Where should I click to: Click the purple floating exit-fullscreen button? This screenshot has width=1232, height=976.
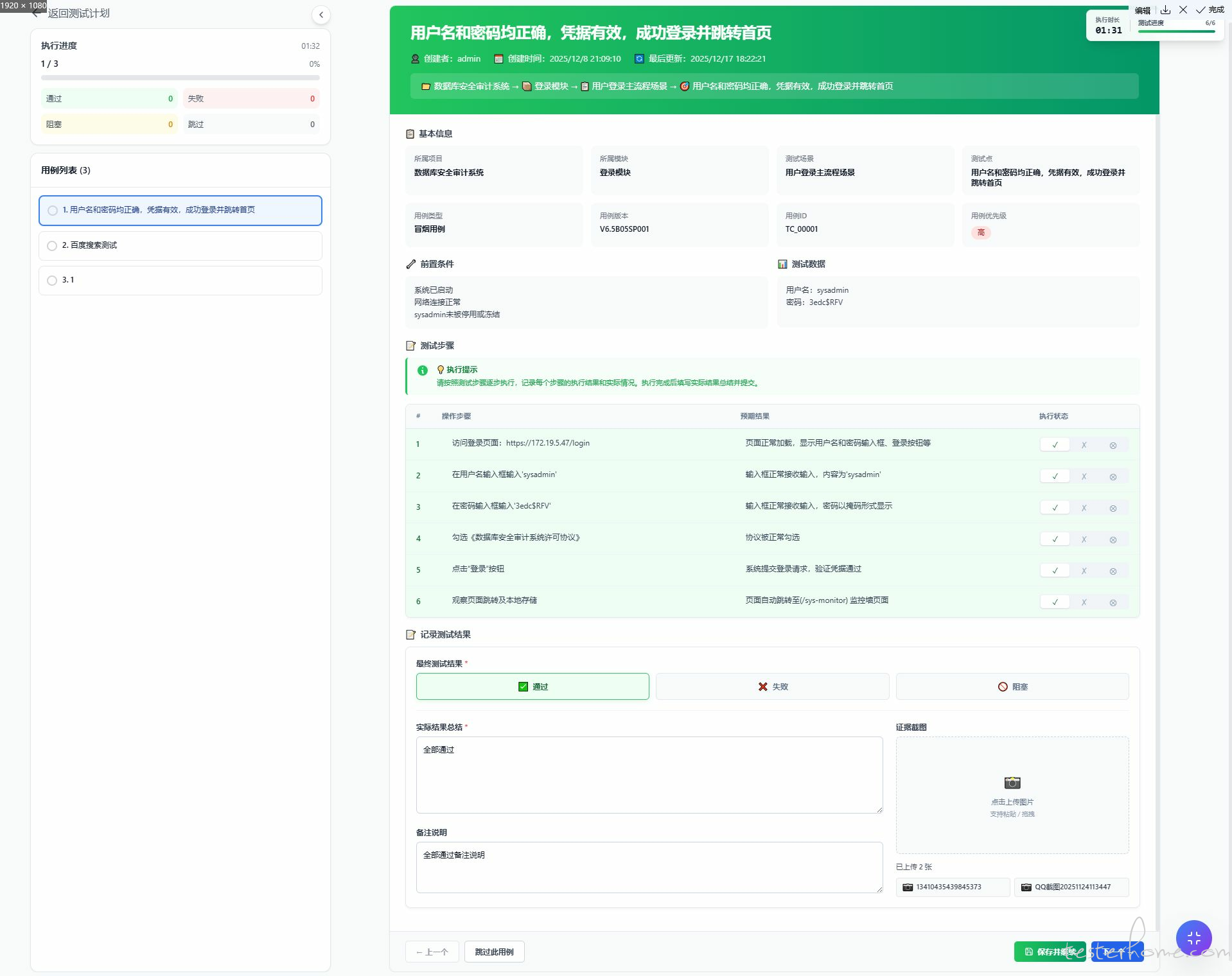click(x=1193, y=938)
